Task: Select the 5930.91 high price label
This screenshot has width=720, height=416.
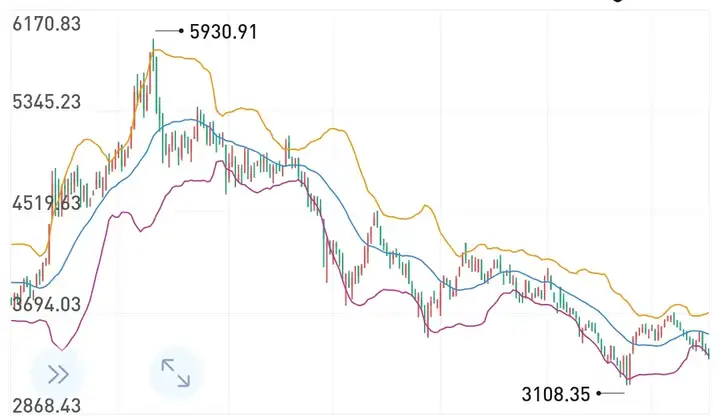Action: 224,32
